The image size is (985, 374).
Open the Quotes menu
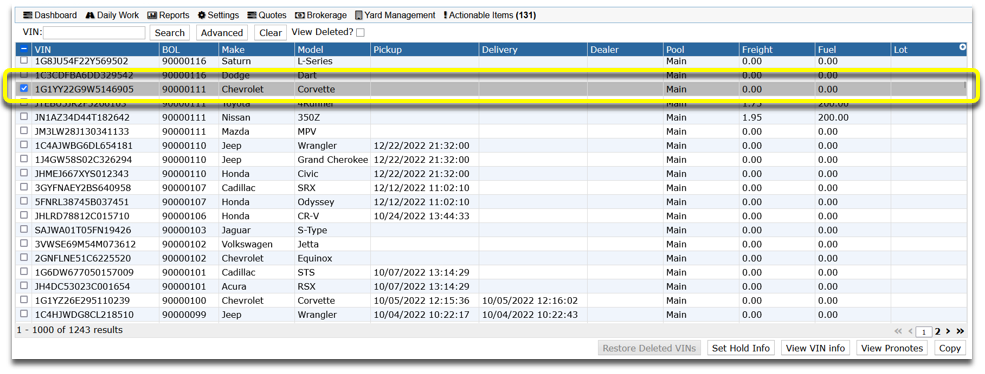(267, 15)
